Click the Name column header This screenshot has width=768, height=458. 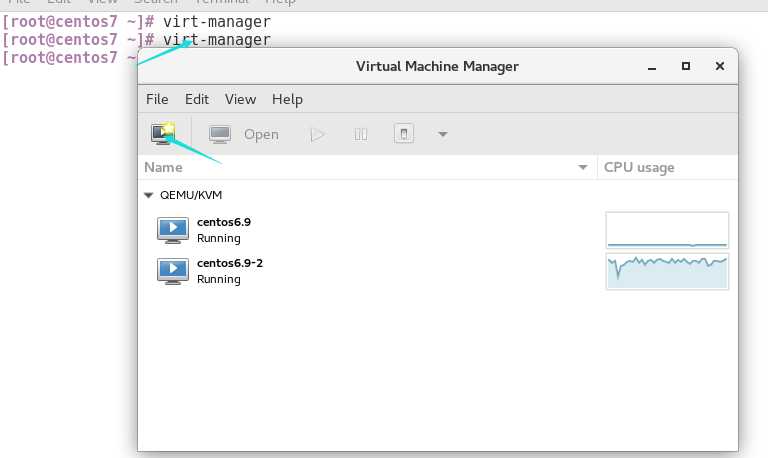click(x=367, y=168)
